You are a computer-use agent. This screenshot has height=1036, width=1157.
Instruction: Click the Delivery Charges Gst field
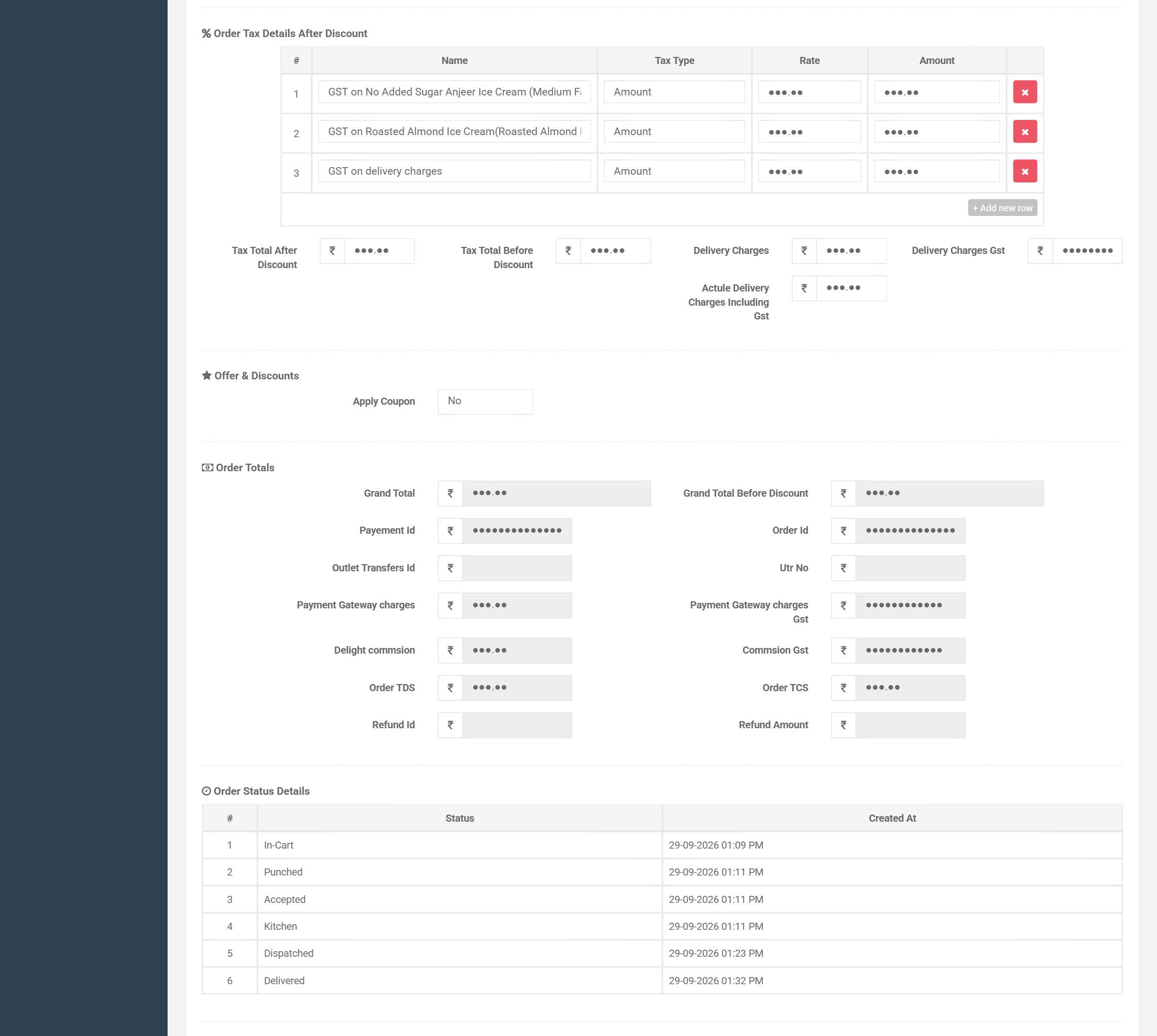(x=1087, y=250)
